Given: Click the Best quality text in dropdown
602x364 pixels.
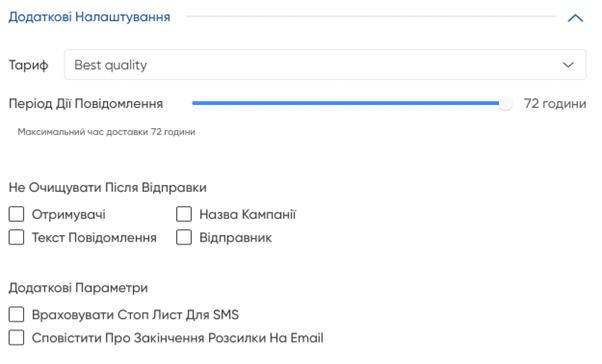Looking at the screenshot, I should (x=111, y=65).
